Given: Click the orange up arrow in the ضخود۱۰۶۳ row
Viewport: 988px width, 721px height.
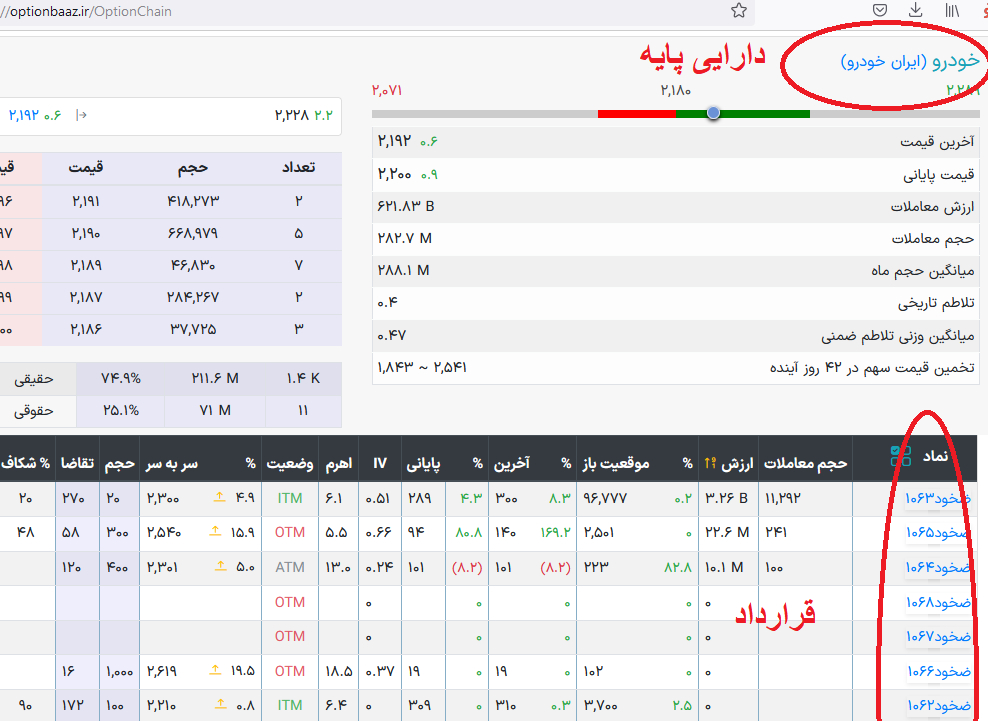Looking at the screenshot, I should point(219,497).
